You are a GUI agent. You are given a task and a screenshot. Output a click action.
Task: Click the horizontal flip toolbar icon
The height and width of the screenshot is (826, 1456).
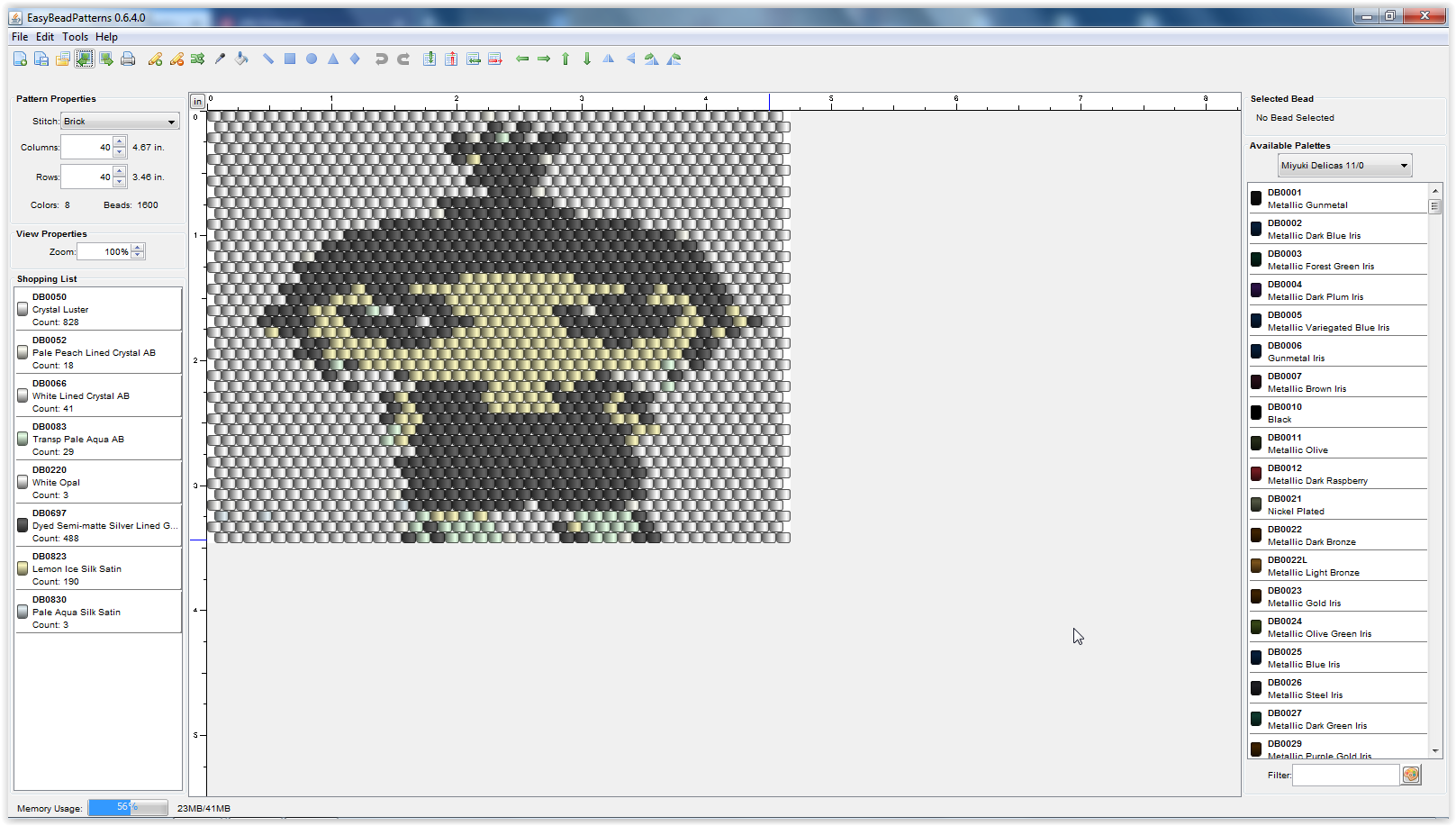(x=608, y=59)
